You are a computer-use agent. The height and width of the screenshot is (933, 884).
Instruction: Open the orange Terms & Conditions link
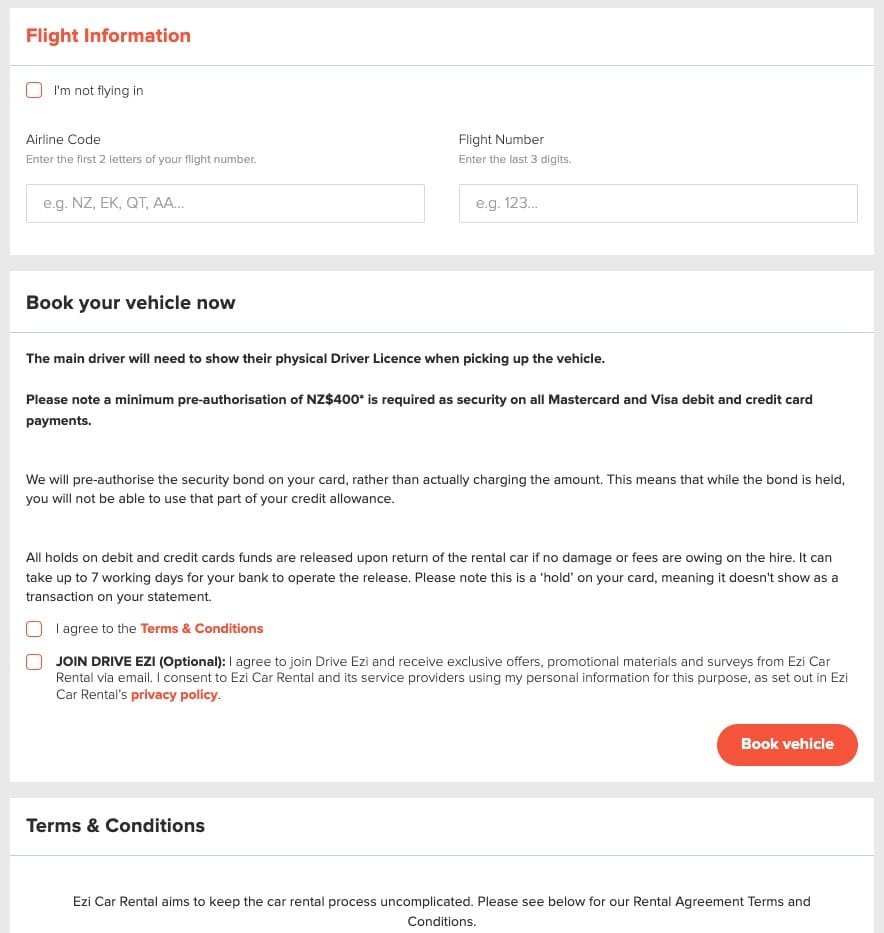(x=201, y=629)
